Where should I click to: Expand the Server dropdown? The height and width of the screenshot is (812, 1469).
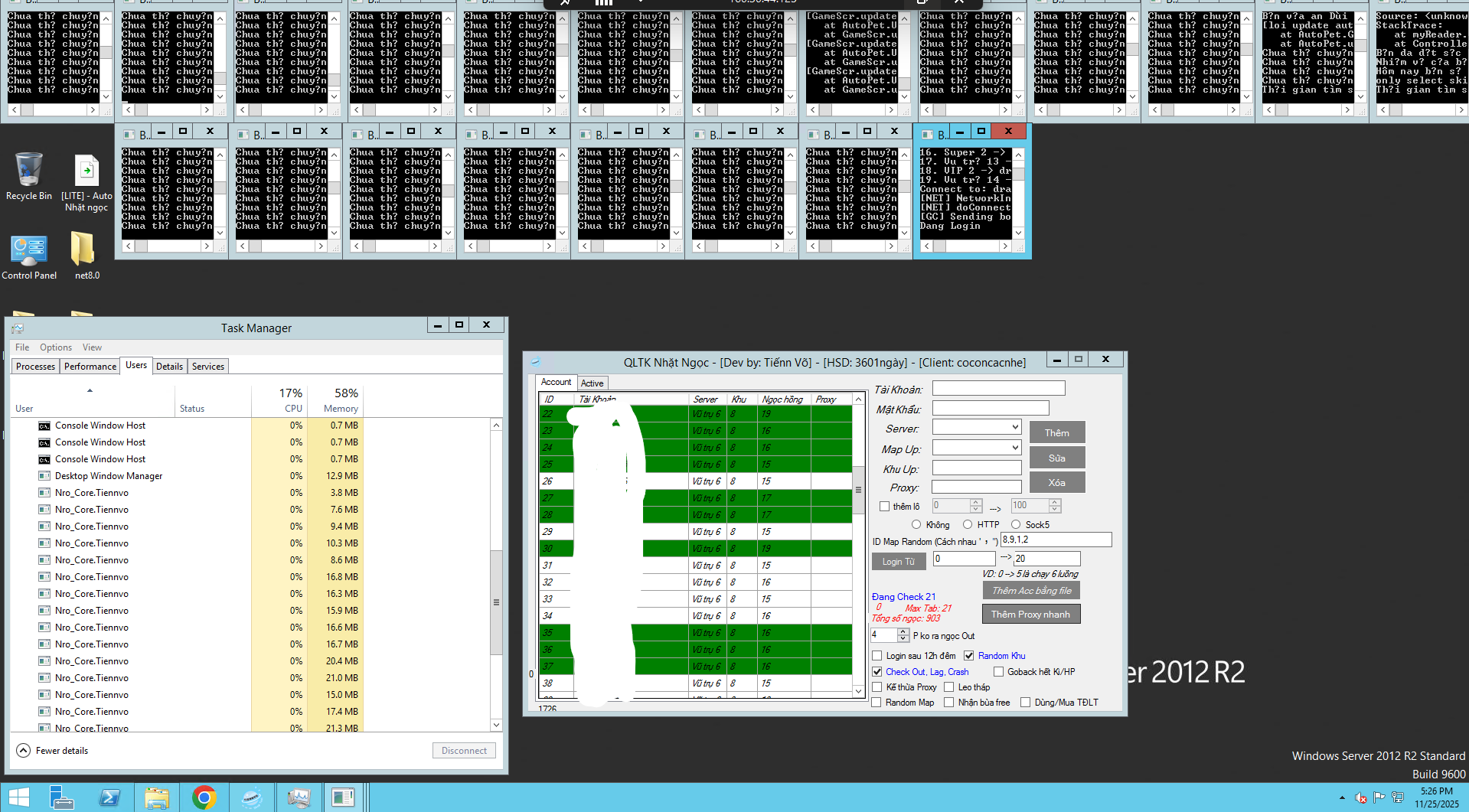click(1015, 427)
